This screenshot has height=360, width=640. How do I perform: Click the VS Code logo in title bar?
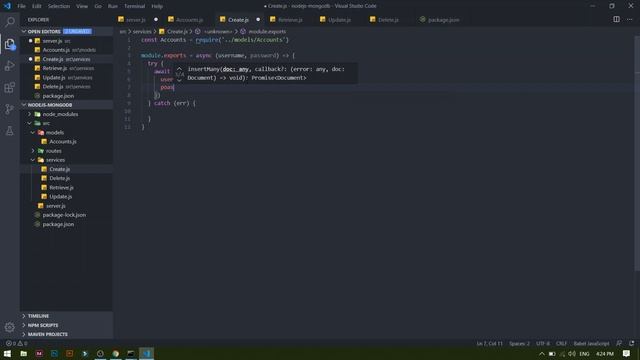pyautogui.click(x=7, y=6)
